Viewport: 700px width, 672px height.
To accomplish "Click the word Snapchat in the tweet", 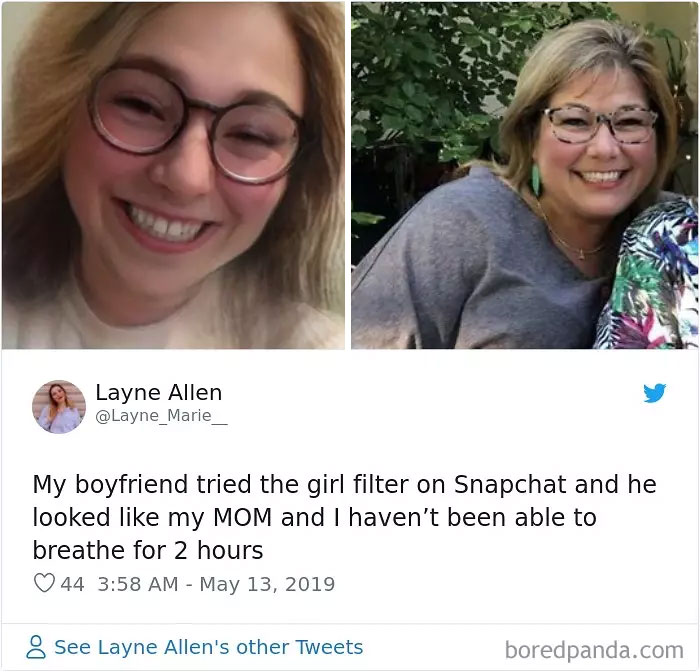I will (x=510, y=485).
